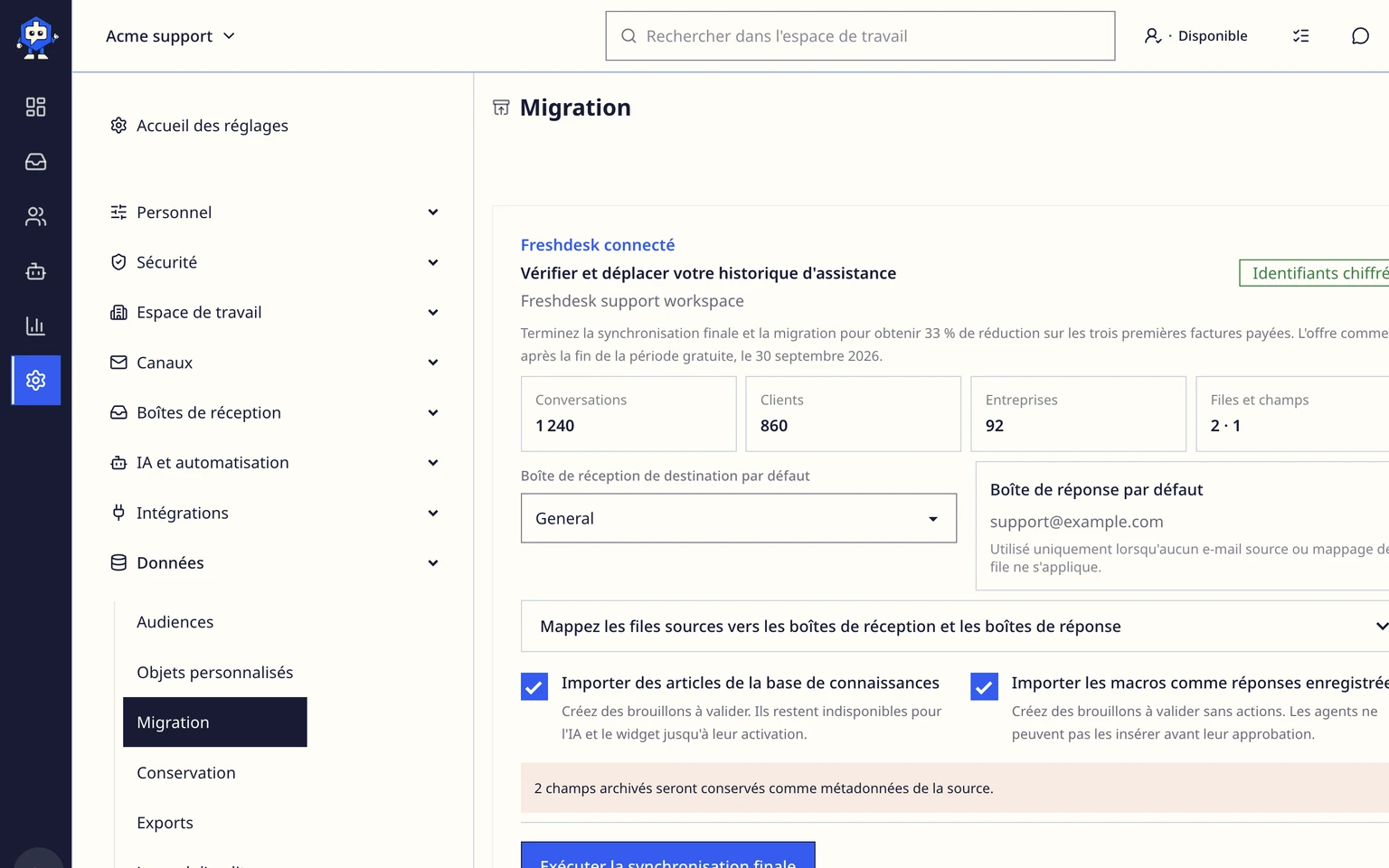Click support@example.com default reply address
This screenshot has width=1389, height=868.
point(1076,522)
